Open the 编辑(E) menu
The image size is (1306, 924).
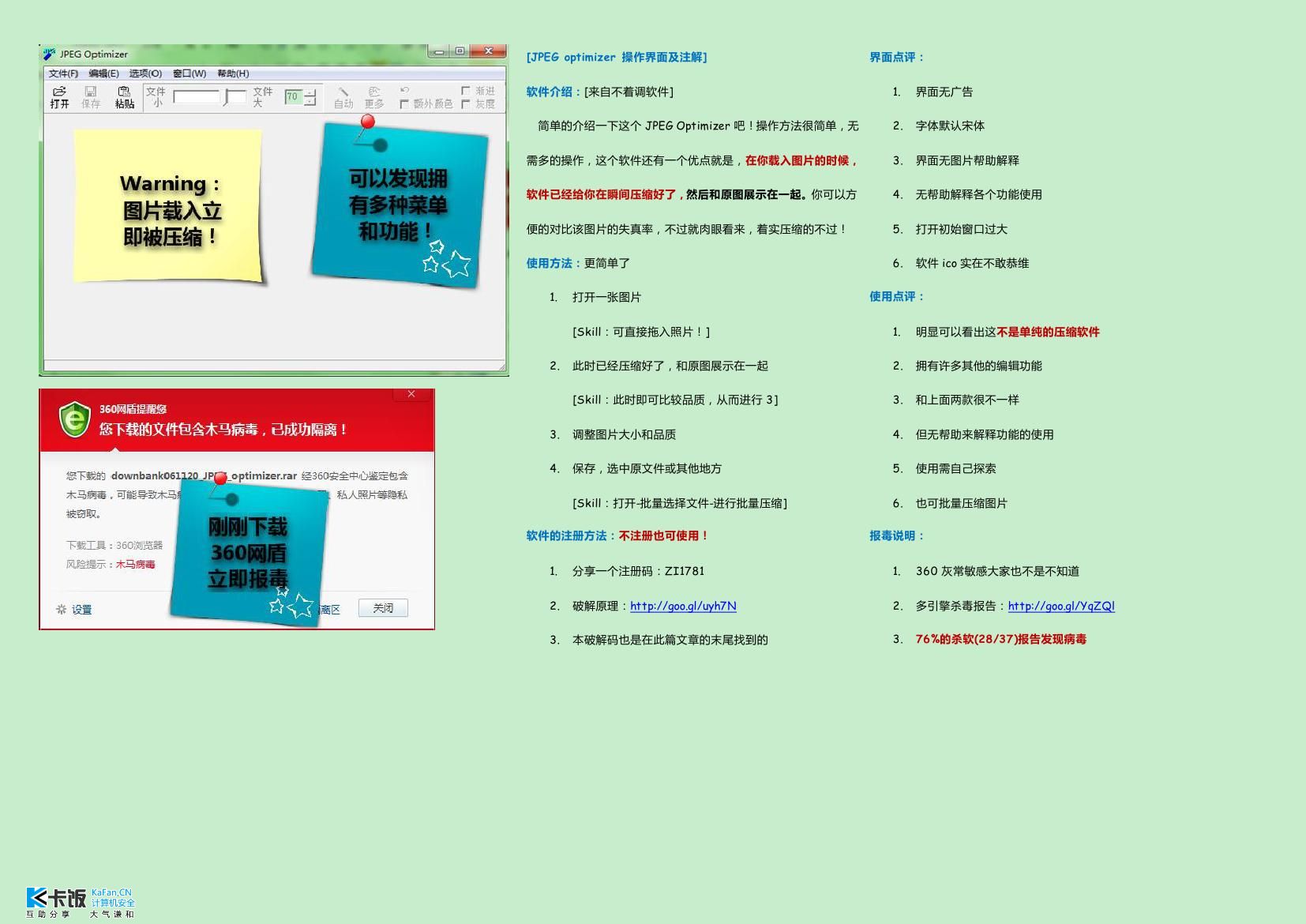[x=103, y=73]
